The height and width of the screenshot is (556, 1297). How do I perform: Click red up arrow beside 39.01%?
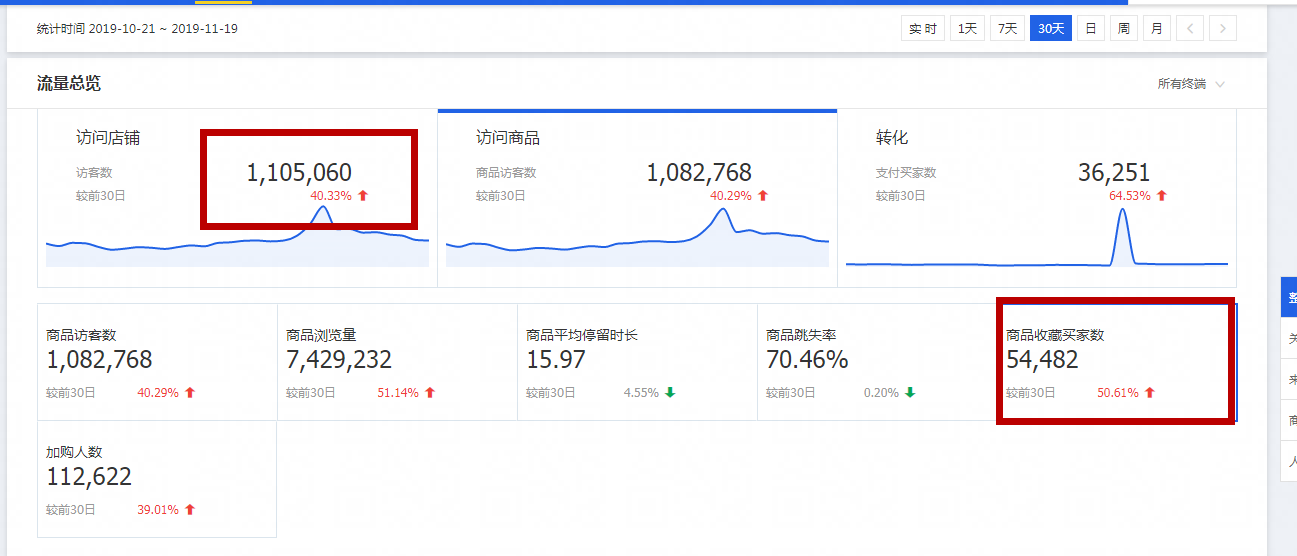[190, 510]
